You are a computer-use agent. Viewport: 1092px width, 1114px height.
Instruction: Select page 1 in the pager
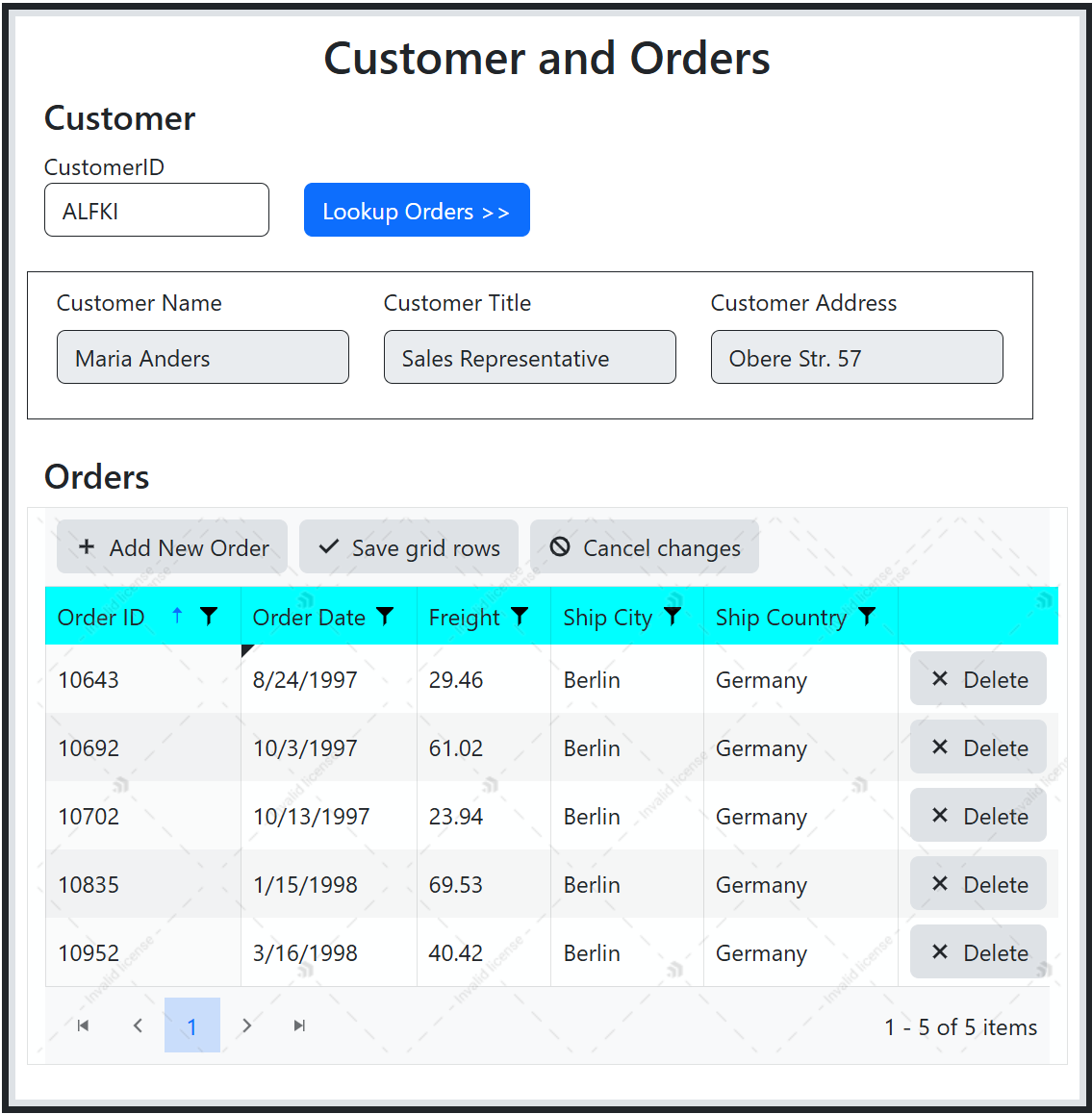point(191,1025)
